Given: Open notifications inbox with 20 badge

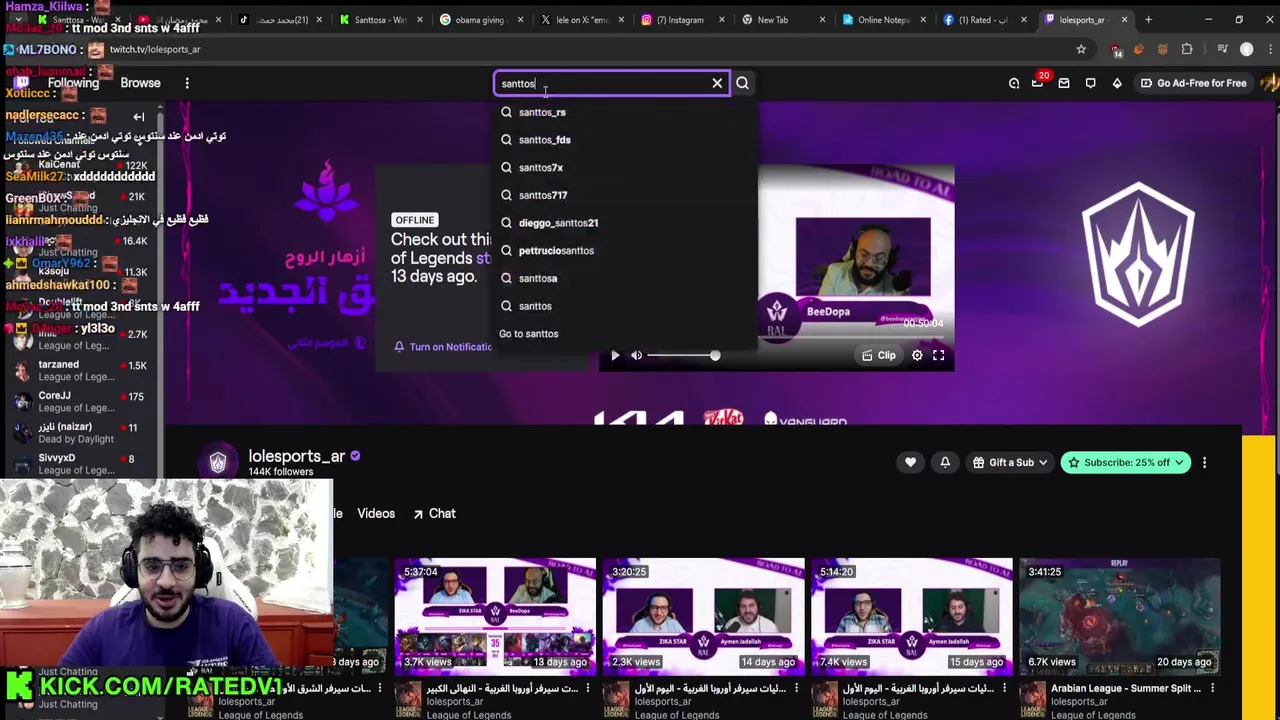Looking at the screenshot, I should pos(1038,83).
